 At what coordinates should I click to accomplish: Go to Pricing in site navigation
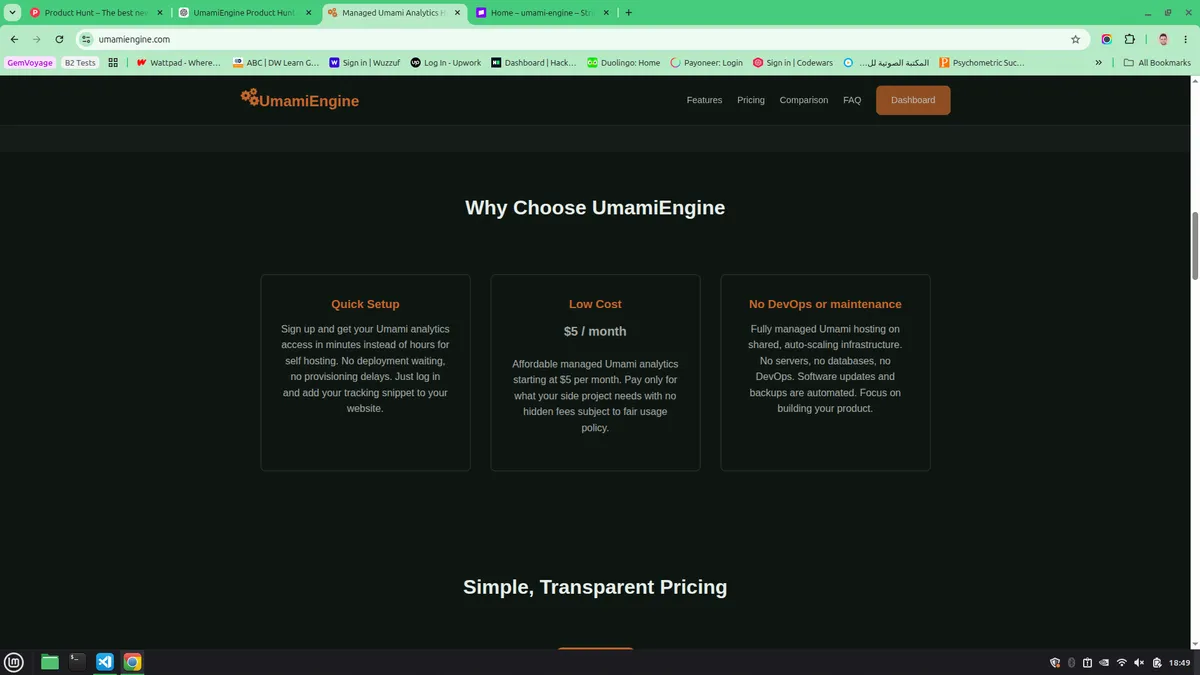click(751, 100)
